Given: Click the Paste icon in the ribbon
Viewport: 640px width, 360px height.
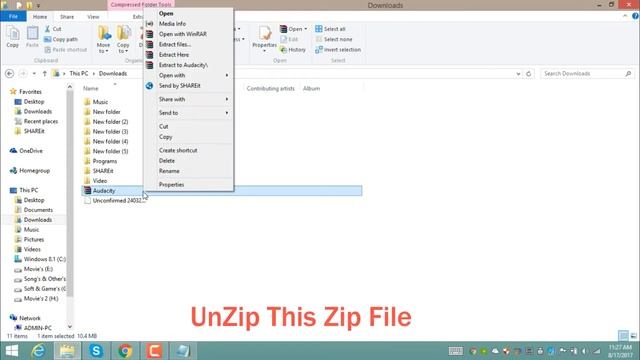Looking at the screenshot, I should (32, 33).
